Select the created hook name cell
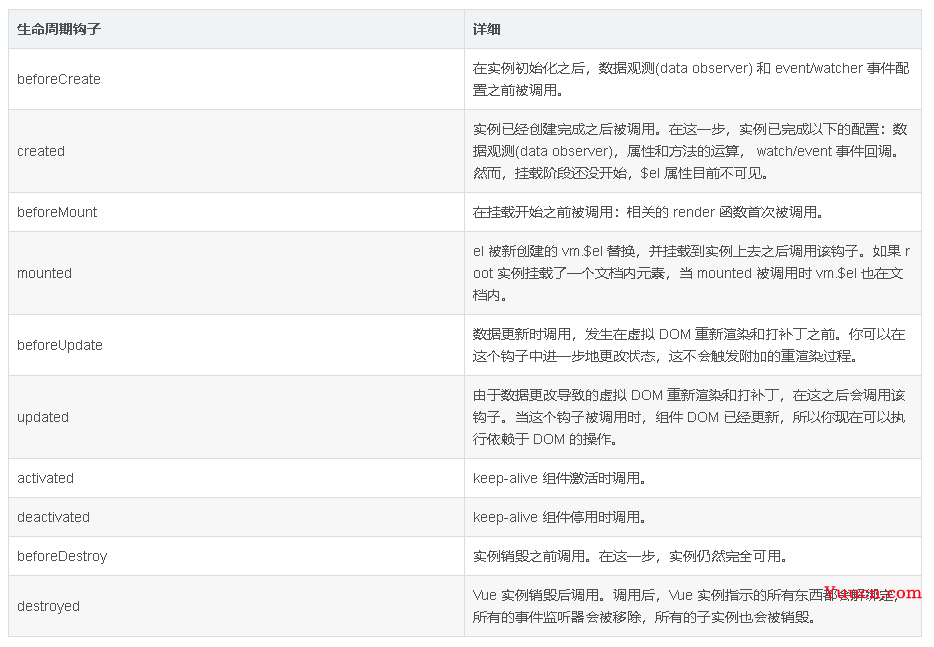Viewport: 934px width, 647px height. tap(41, 151)
